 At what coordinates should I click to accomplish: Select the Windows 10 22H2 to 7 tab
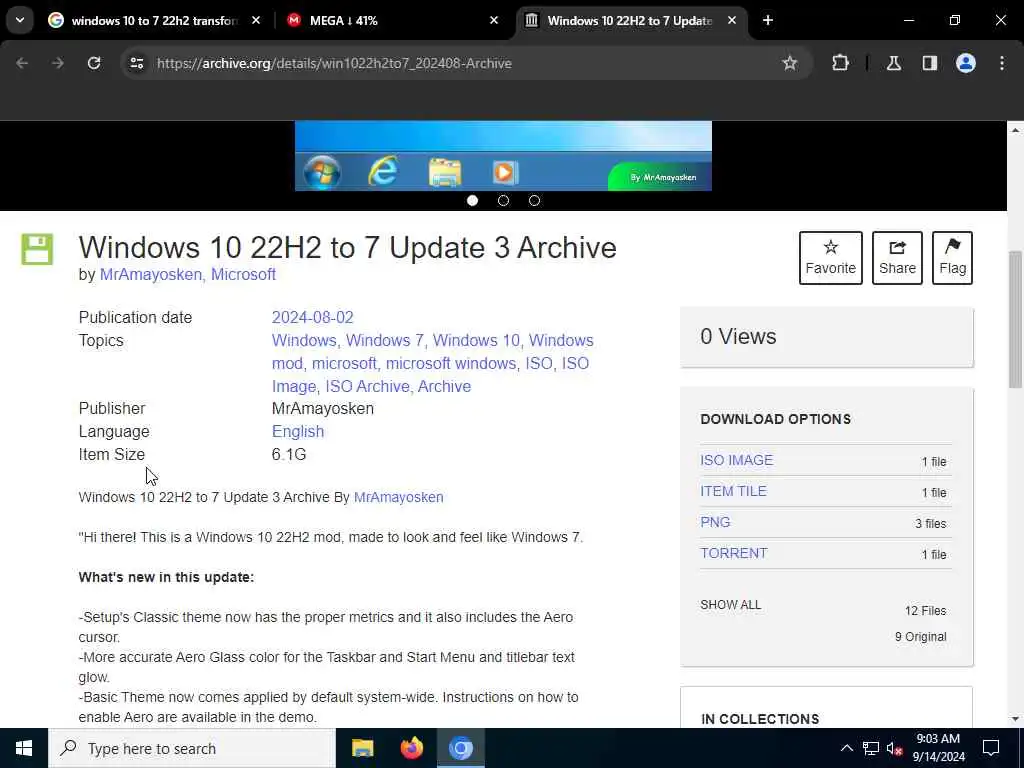tap(630, 21)
